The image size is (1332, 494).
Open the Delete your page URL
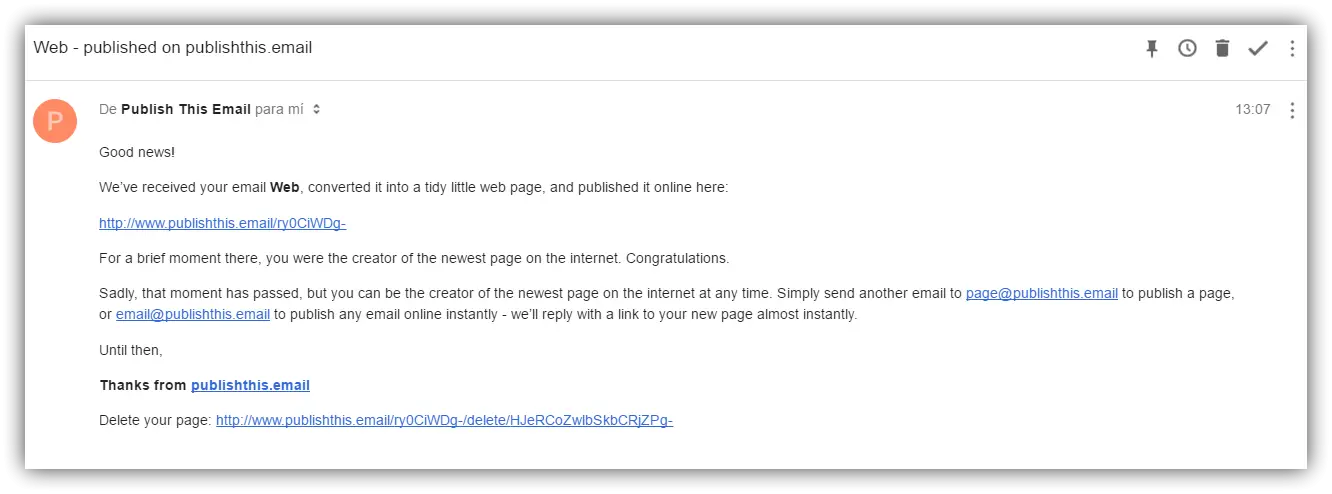click(444, 420)
